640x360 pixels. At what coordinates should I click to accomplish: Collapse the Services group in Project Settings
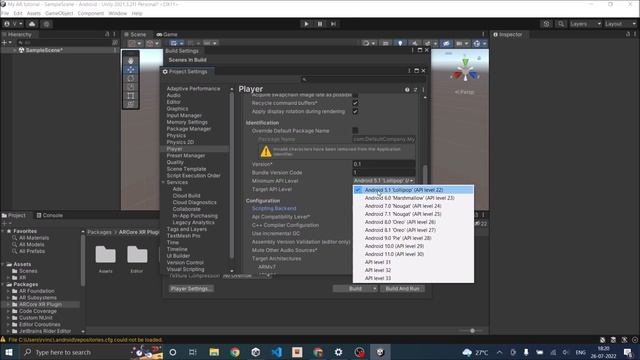click(x=163, y=182)
